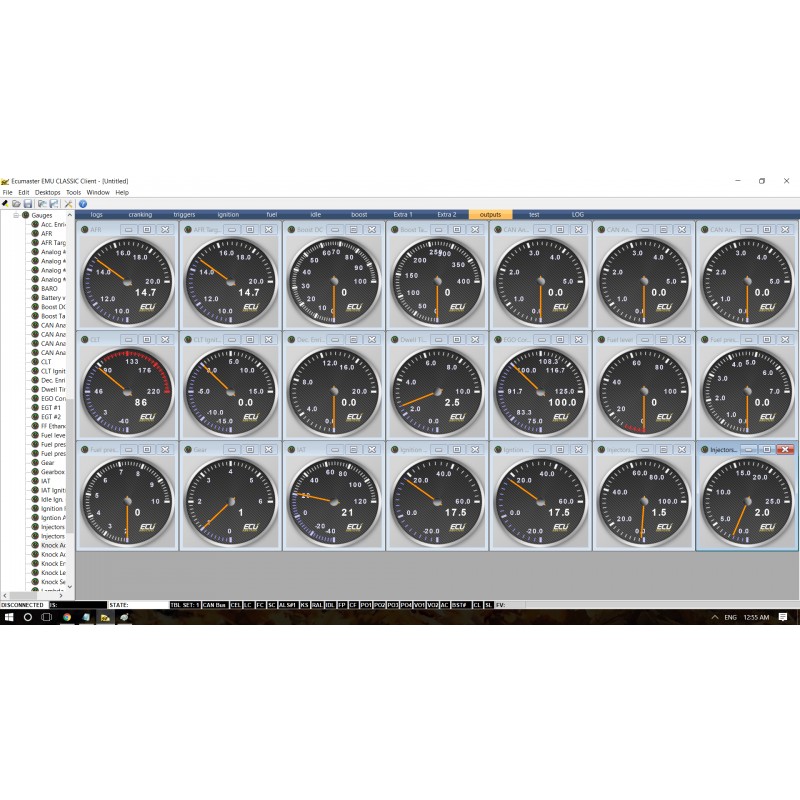Viewport: 800px width, 800px height.
Task: Switch to the fuel desktop tab
Action: tap(272, 215)
